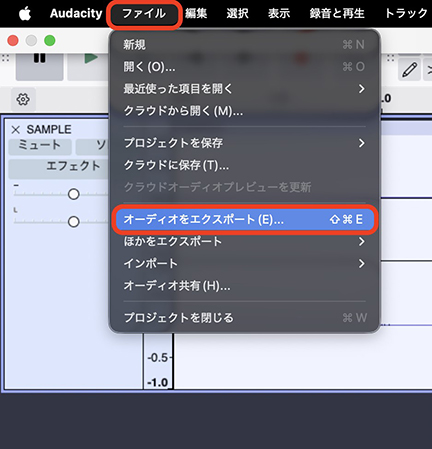The image size is (432, 449).
Task: Open the SAMPLE track name menu
Action: pyautogui.click(x=49, y=129)
